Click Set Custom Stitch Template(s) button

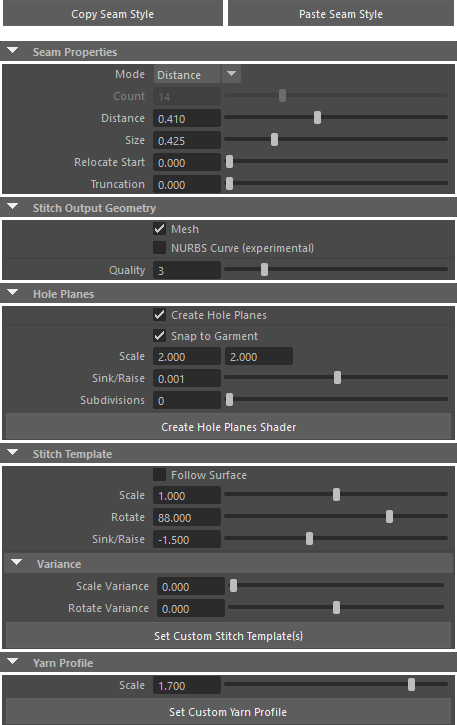pos(228,636)
